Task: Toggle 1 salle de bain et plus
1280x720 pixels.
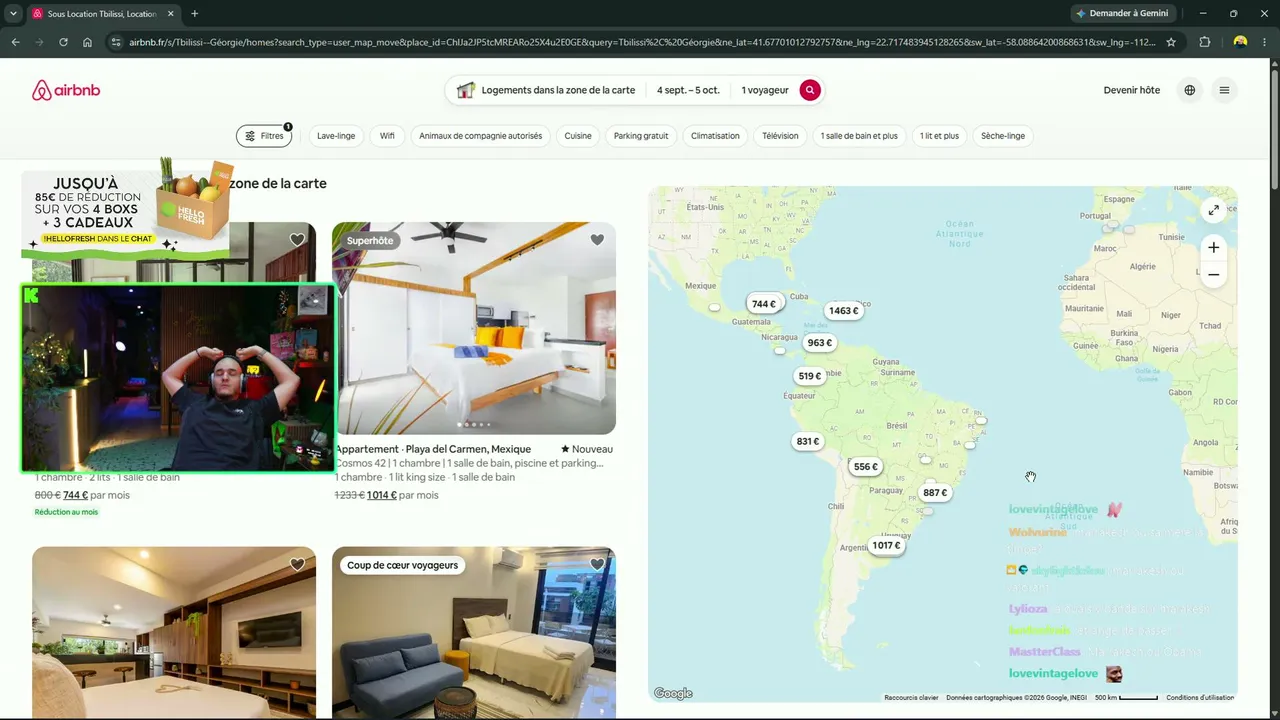Action: click(859, 136)
